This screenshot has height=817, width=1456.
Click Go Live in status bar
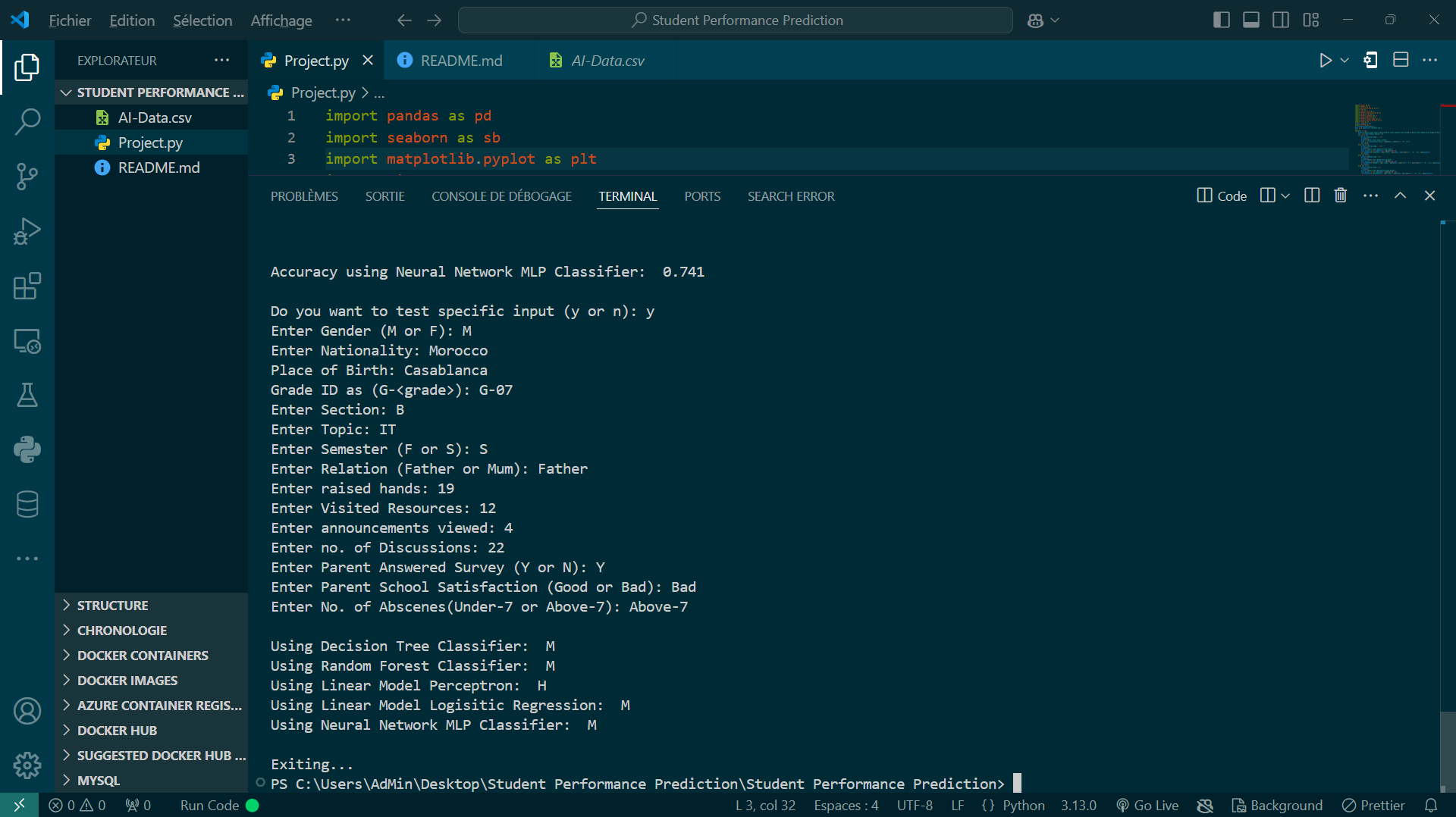coord(1147,805)
